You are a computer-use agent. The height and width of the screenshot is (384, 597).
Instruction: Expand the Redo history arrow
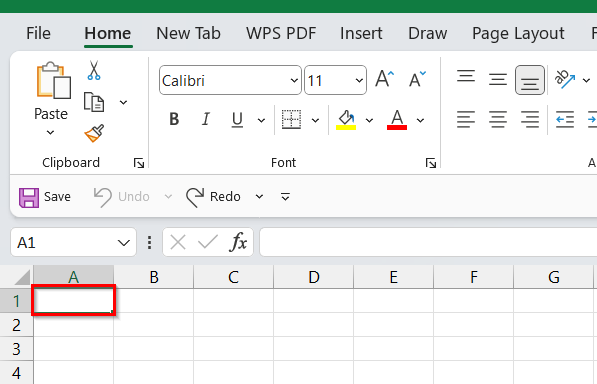point(259,197)
